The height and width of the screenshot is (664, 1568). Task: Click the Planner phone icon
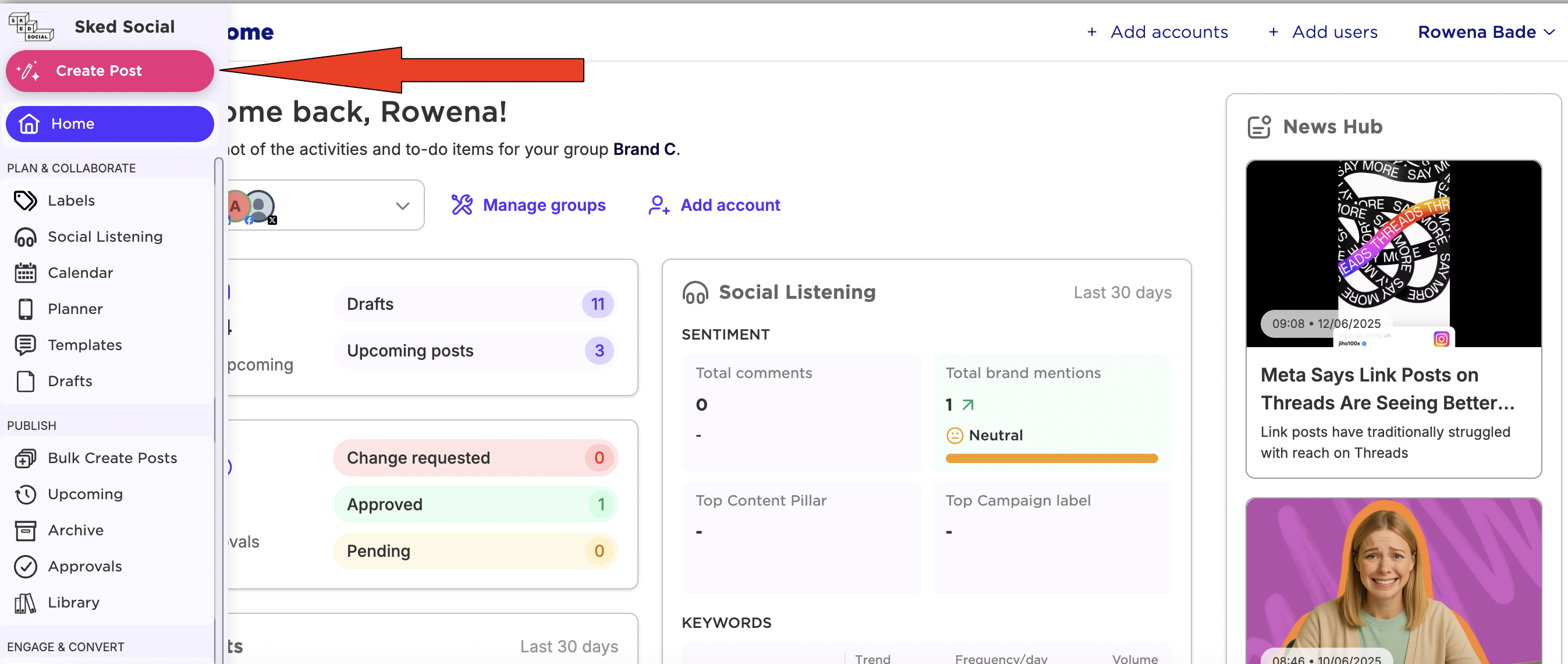(x=26, y=309)
